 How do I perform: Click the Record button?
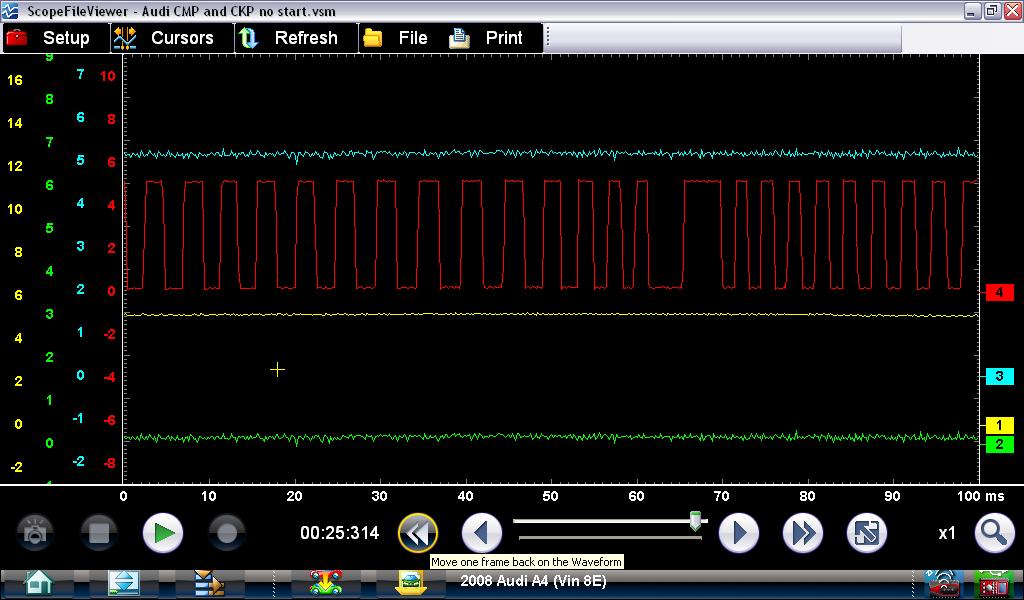pyautogui.click(x=227, y=533)
